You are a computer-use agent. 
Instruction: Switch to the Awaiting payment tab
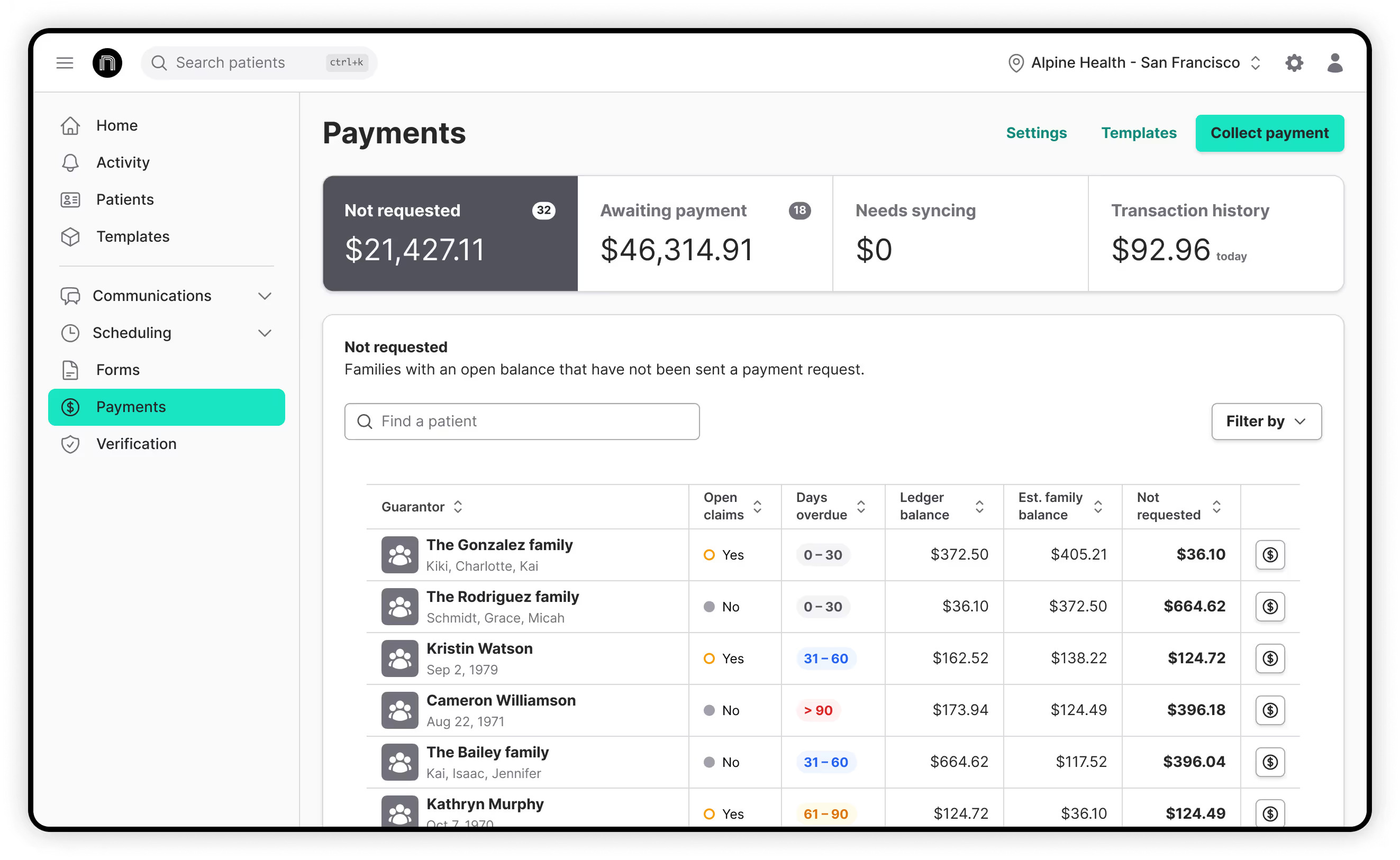(704, 233)
